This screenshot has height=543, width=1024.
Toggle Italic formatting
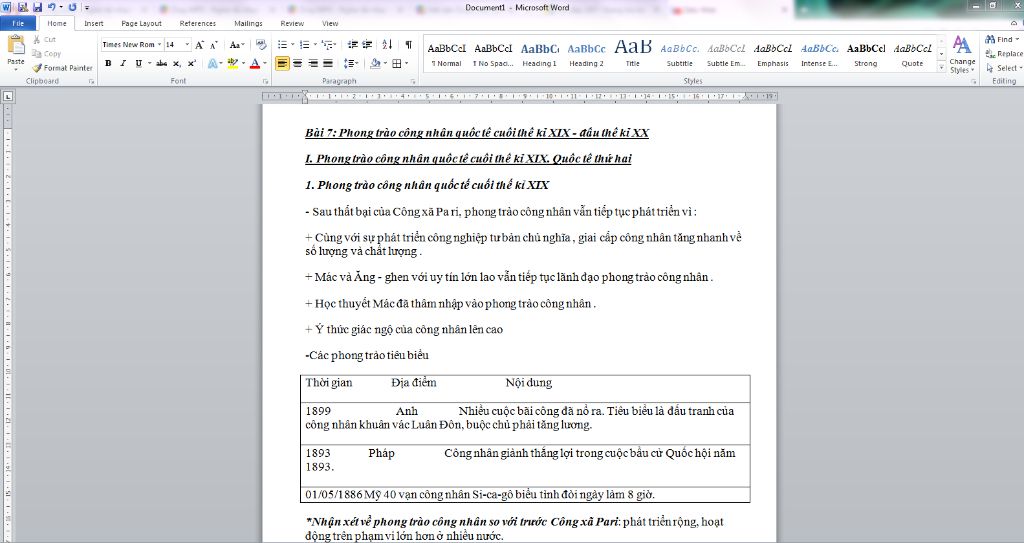pos(123,63)
